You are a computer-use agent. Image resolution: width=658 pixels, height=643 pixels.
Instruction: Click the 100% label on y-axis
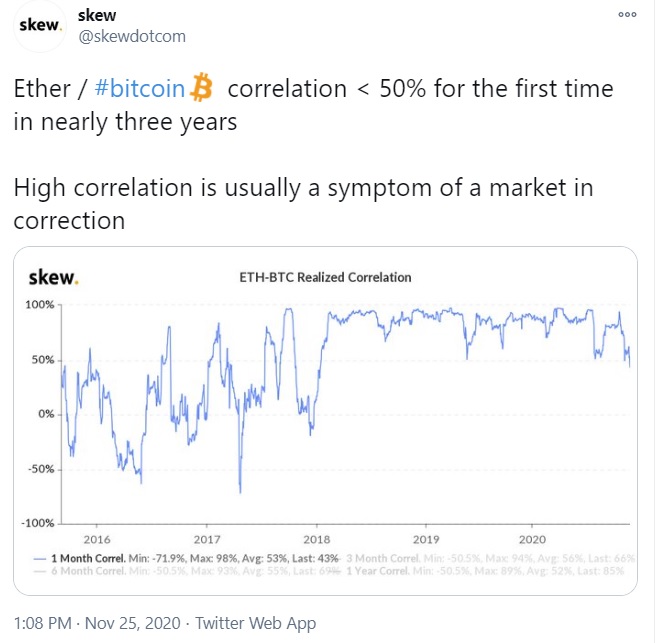pyautogui.click(x=40, y=304)
